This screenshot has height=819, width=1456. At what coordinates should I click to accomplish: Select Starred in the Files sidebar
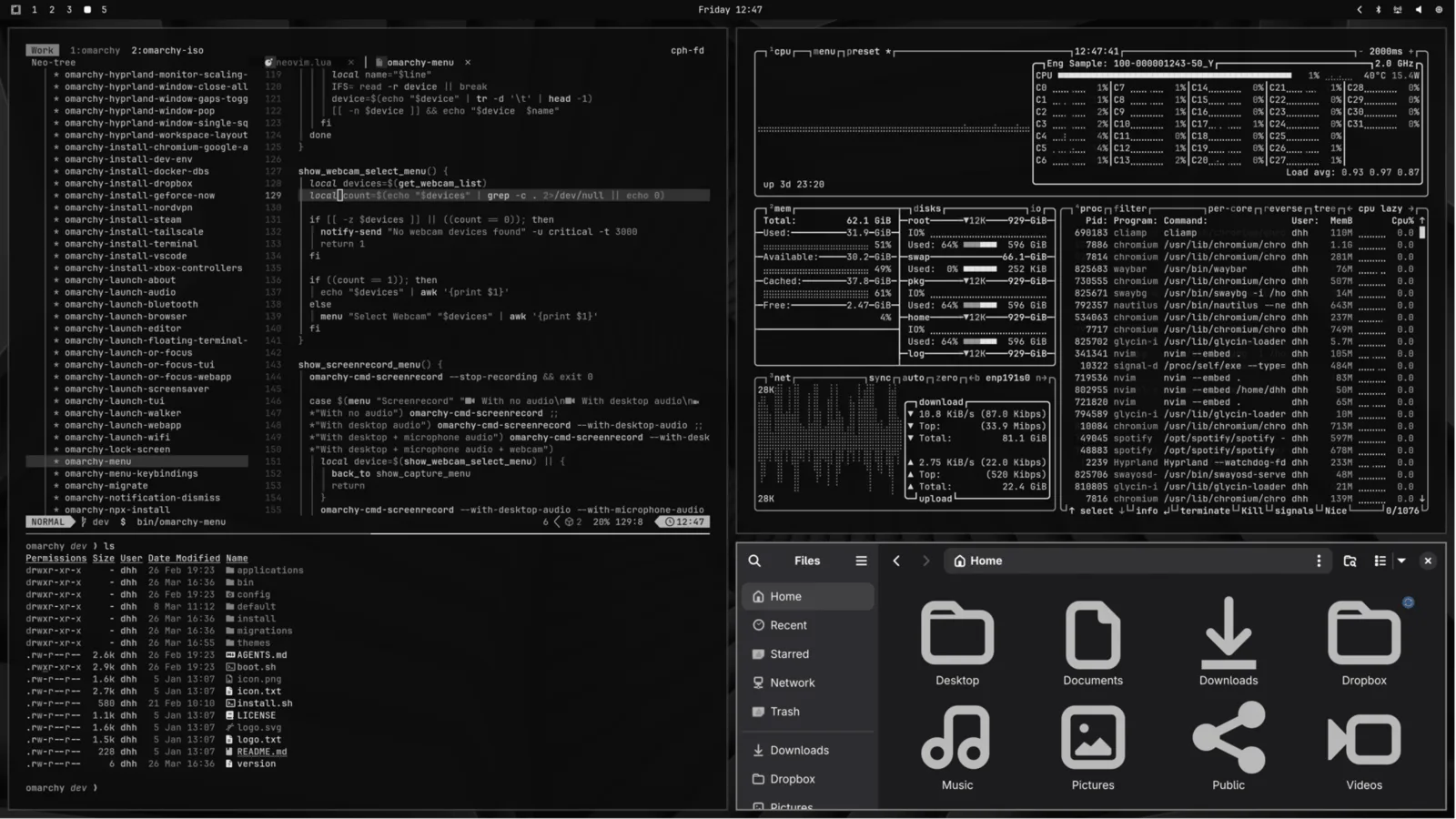[x=808, y=654]
